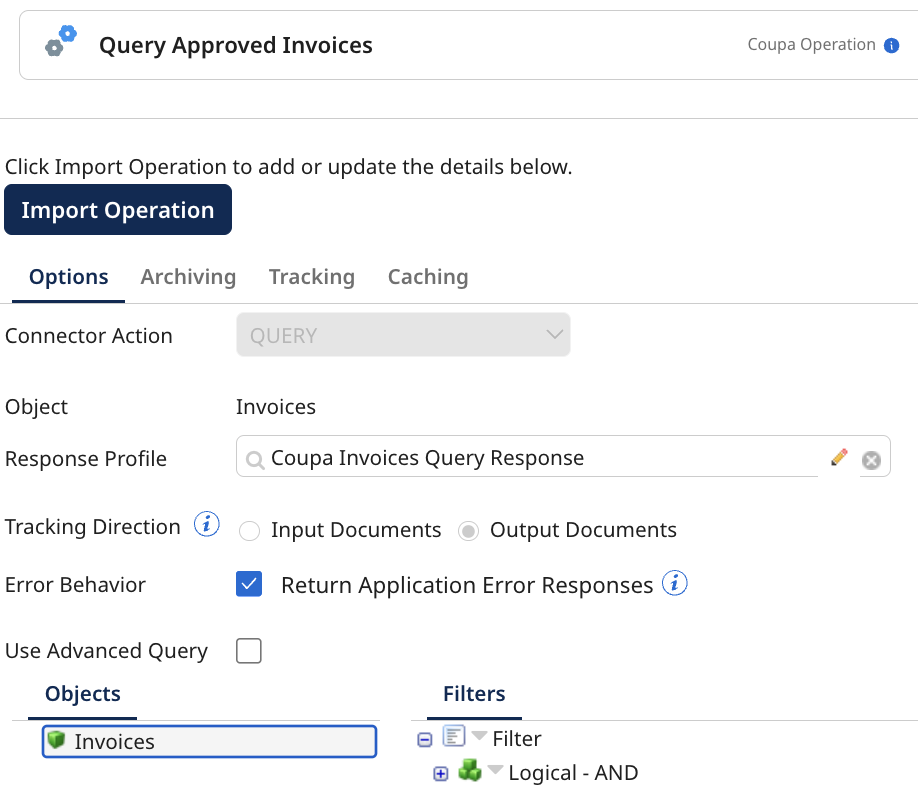Expand the Logical - AND node

pyautogui.click(x=440, y=773)
